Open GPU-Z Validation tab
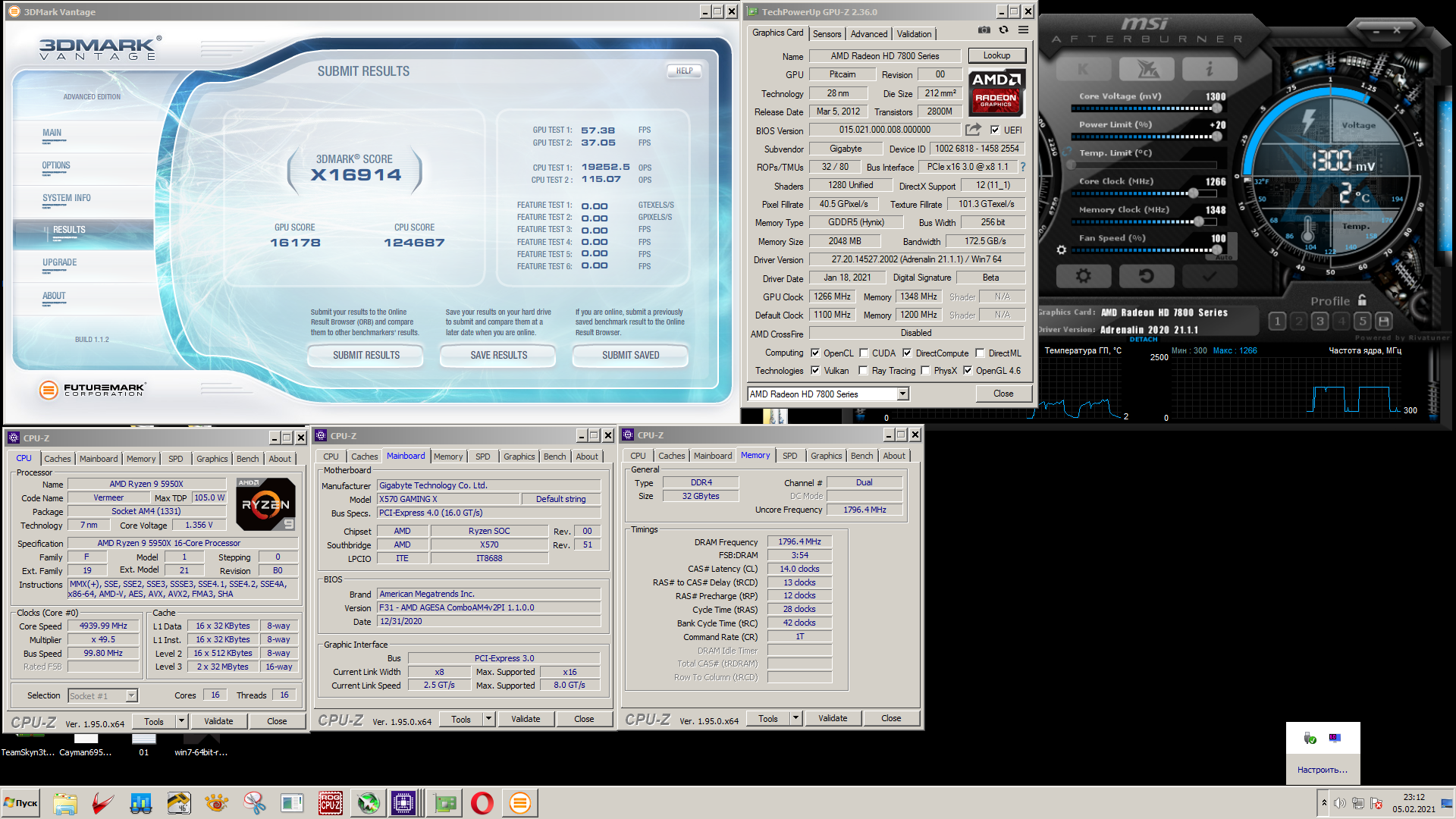Image resolution: width=1456 pixels, height=819 pixels. tap(914, 33)
